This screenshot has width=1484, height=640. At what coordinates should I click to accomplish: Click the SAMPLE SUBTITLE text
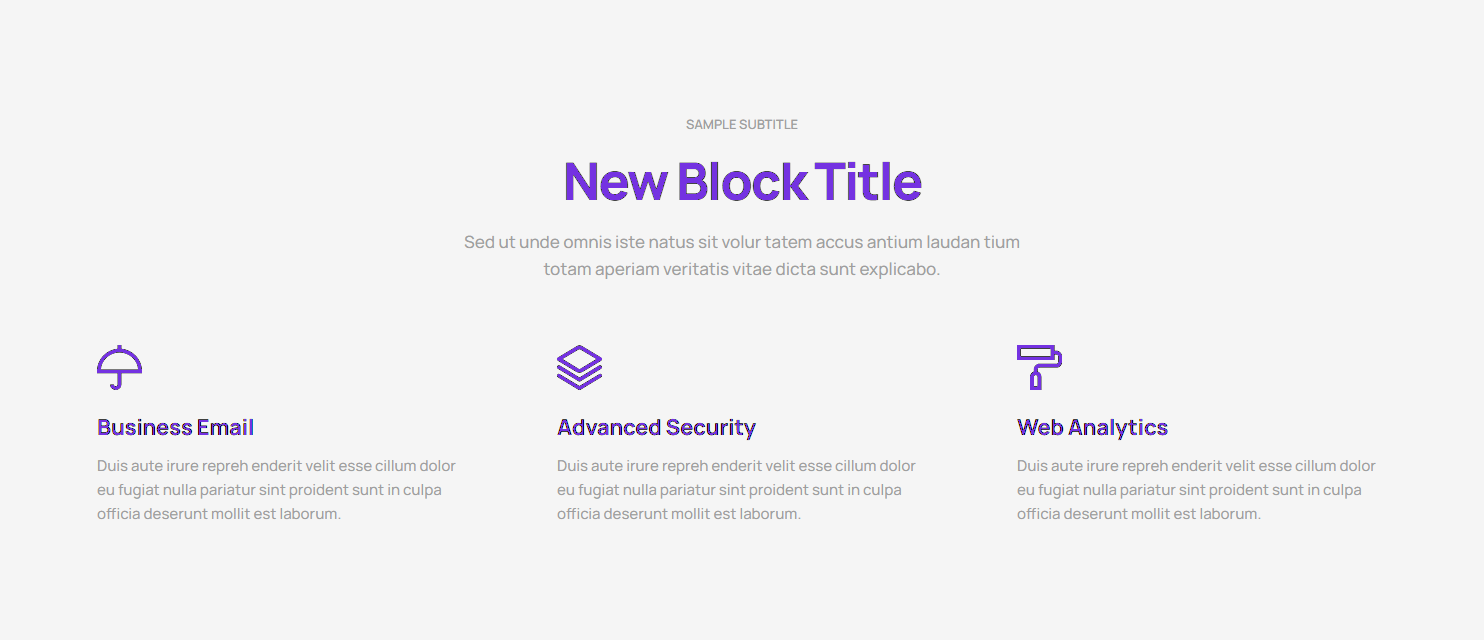(741, 125)
